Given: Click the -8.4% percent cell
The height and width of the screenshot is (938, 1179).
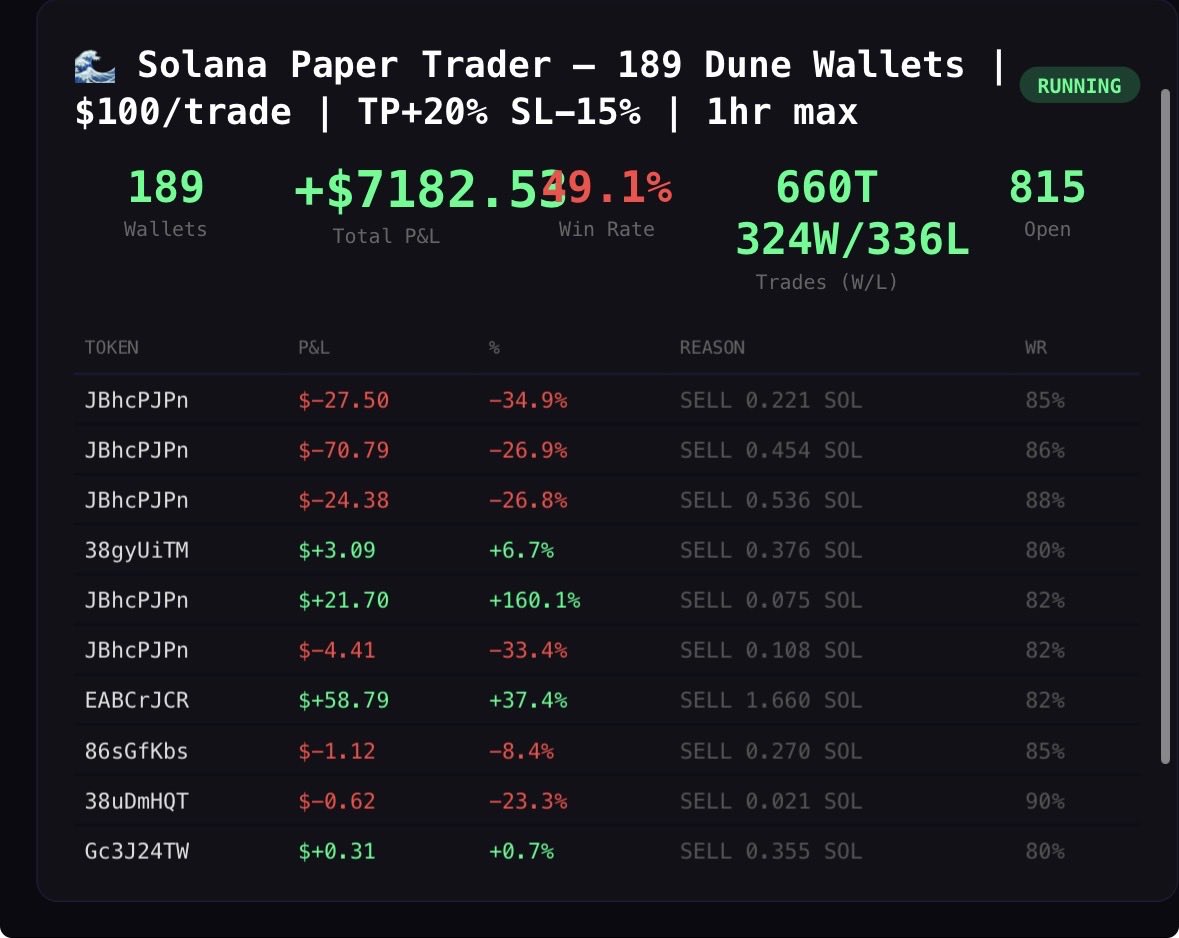Looking at the screenshot, I should point(521,751).
